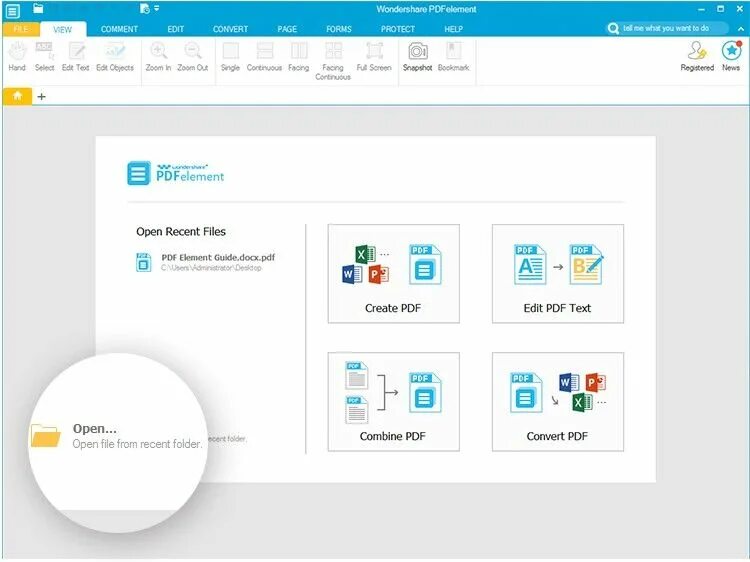Click the yellow folder icon beside Open...
Viewport: 750px width, 562px height.
pos(45,436)
